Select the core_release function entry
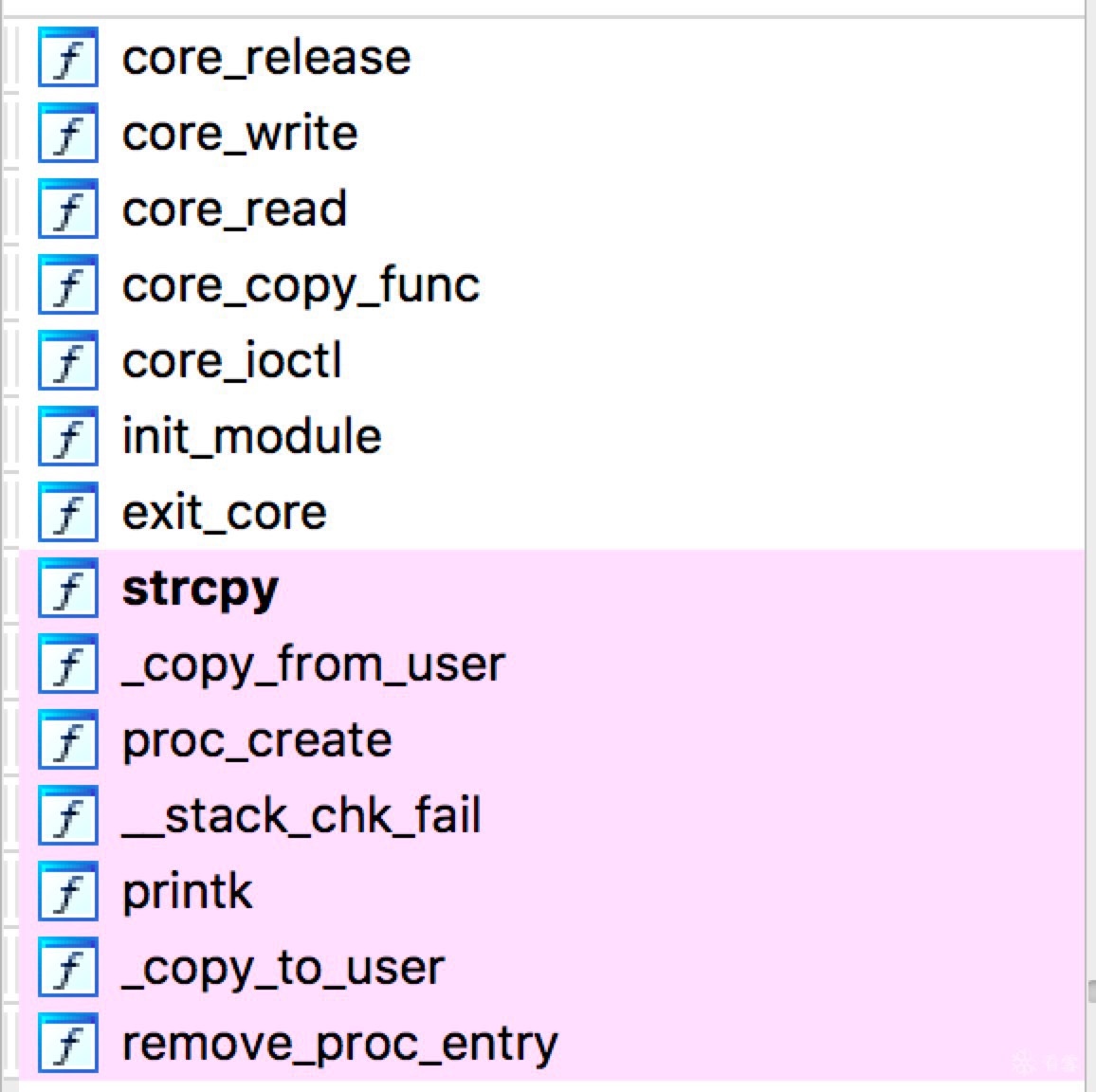Screen dimensions: 1096x1092 click(x=266, y=57)
